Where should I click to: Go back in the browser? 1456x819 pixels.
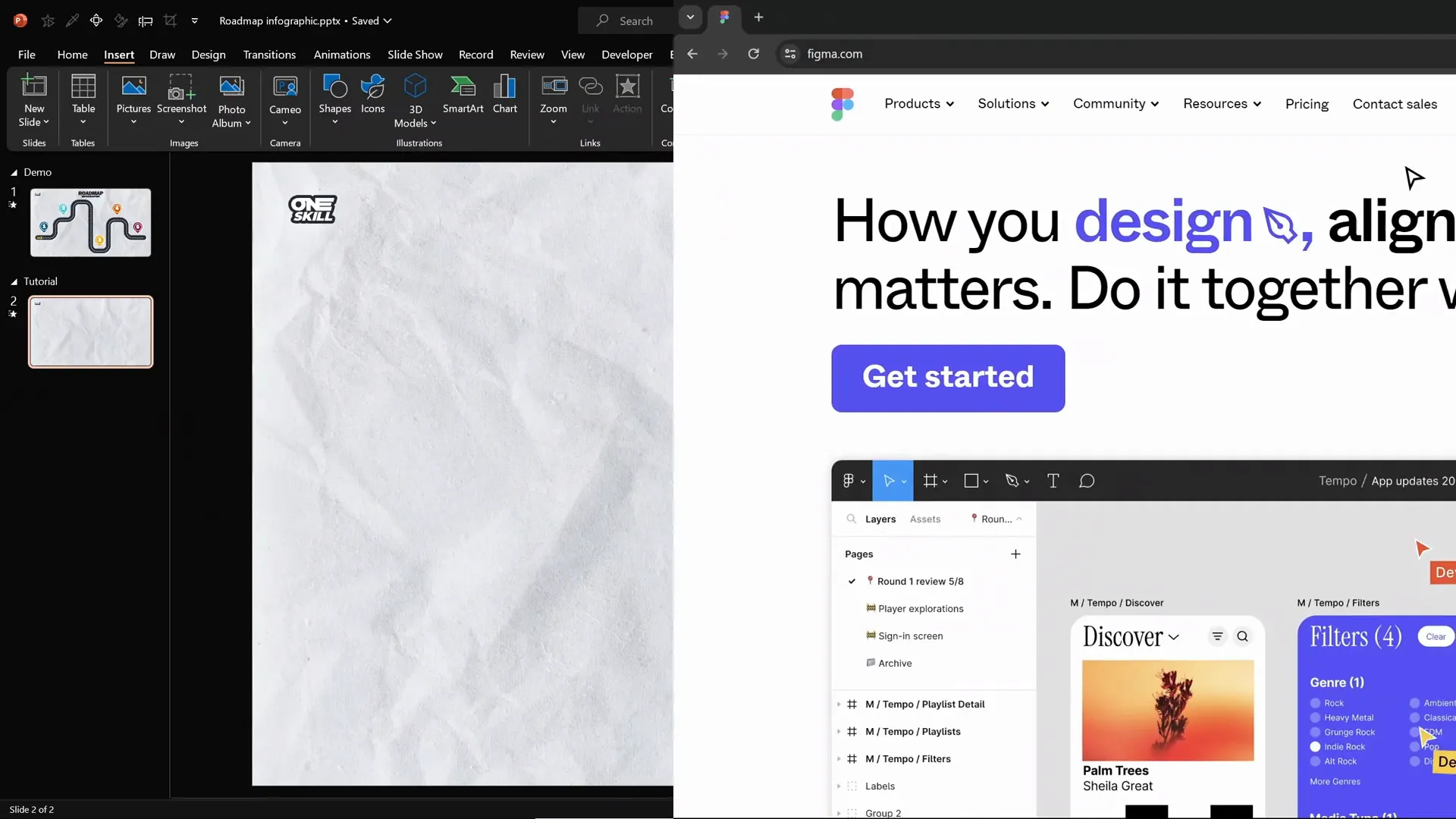pos(692,54)
